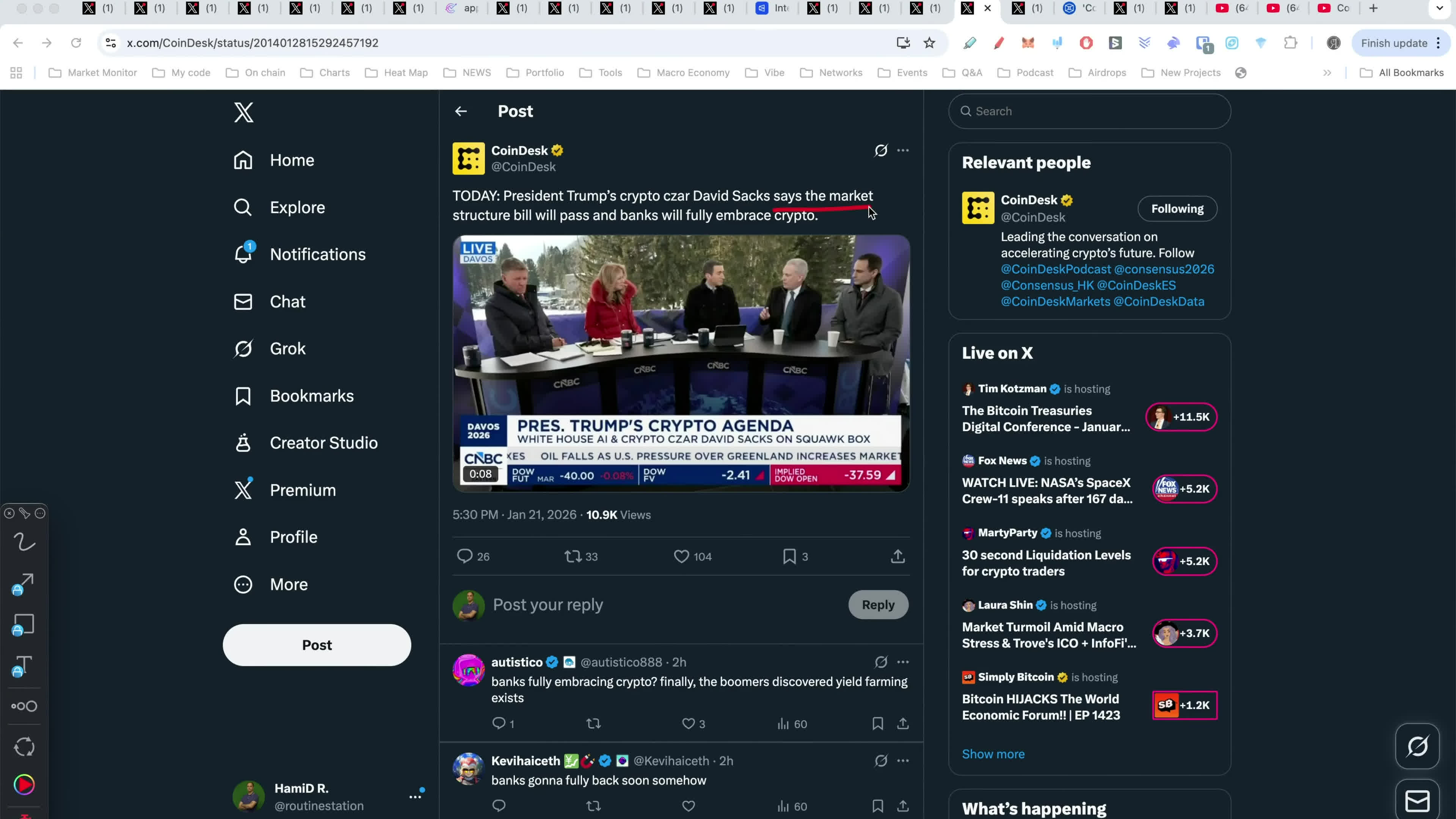Click the Search field on X

point(1089,111)
